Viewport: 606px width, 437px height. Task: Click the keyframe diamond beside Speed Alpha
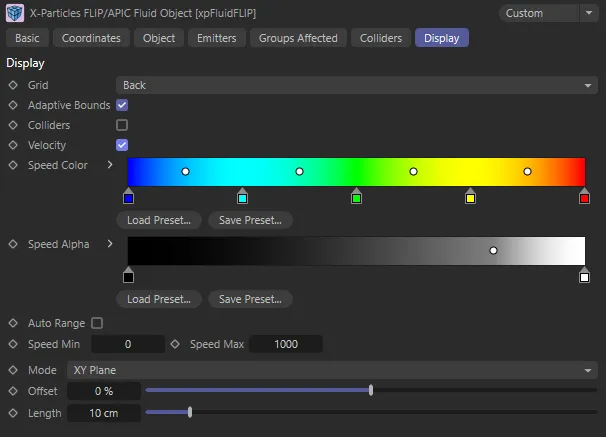[13, 244]
